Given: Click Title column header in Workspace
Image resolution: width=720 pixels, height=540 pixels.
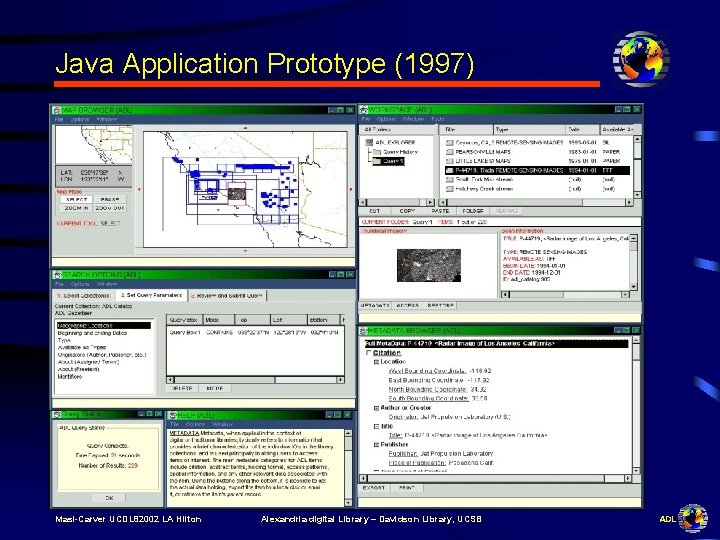Looking at the screenshot, I should [466, 129].
